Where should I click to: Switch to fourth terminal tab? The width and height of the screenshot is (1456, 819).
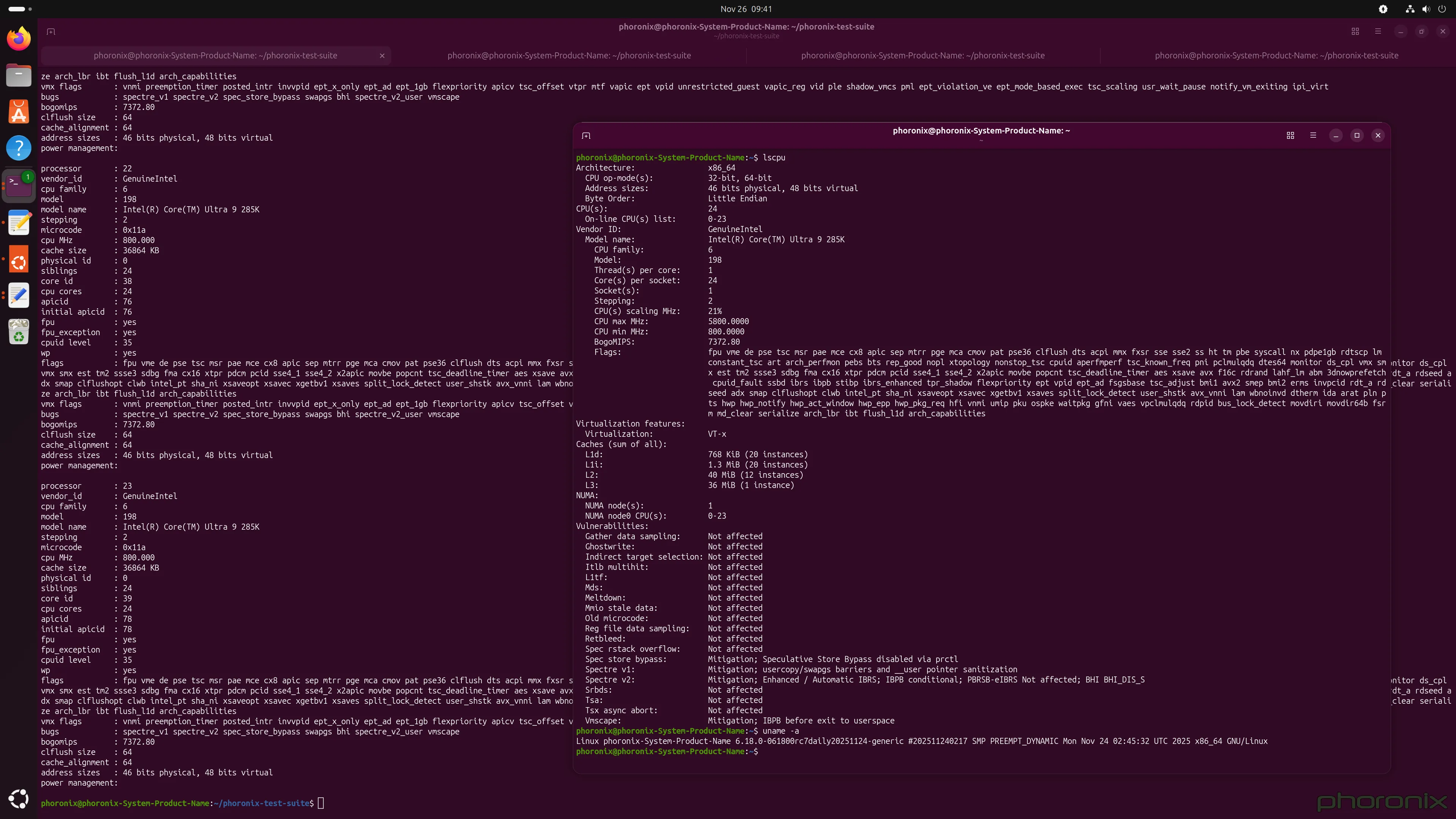(1276, 55)
